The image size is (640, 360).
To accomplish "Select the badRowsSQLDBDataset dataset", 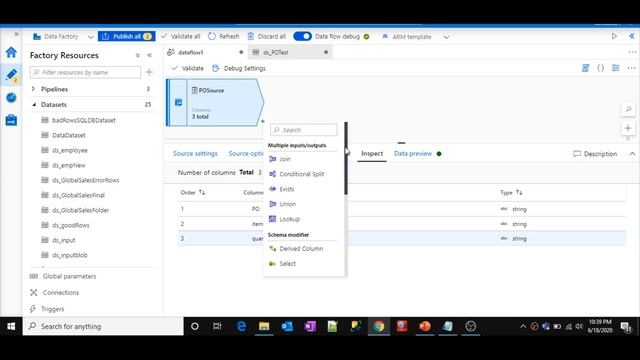I will tap(84, 120).
